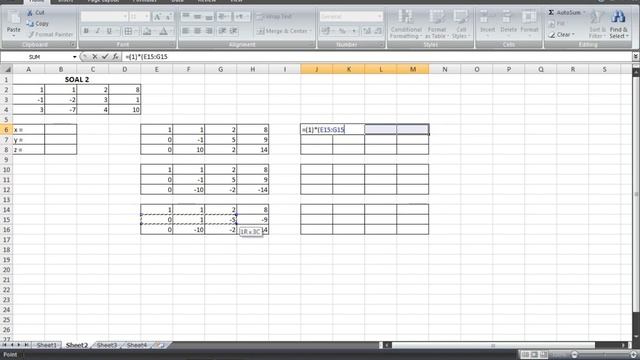Open the font name dropdown

tap(125, 17)
